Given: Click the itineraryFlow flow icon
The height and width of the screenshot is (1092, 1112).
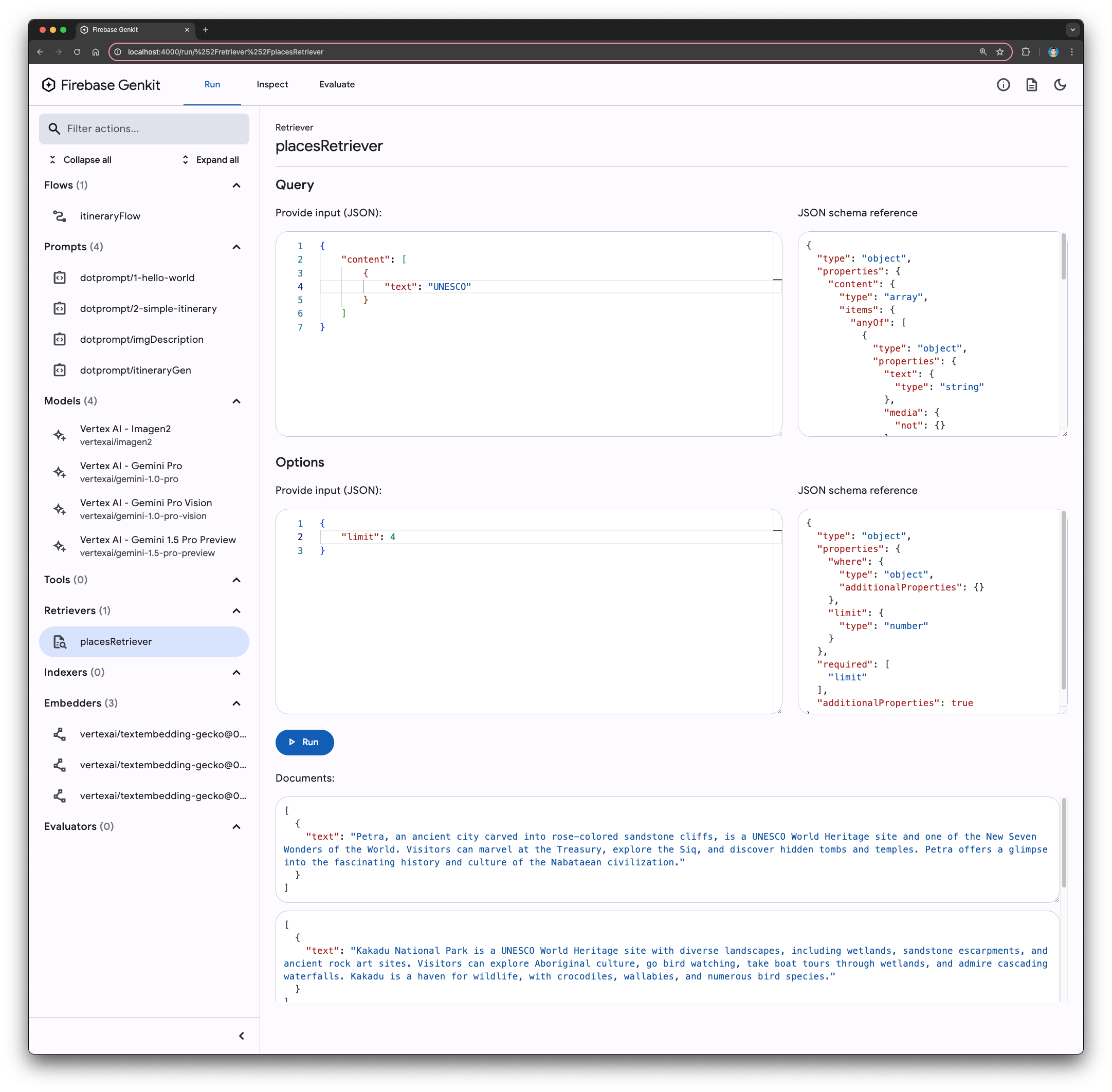Looking at the screenshot, I should point(60,216).
